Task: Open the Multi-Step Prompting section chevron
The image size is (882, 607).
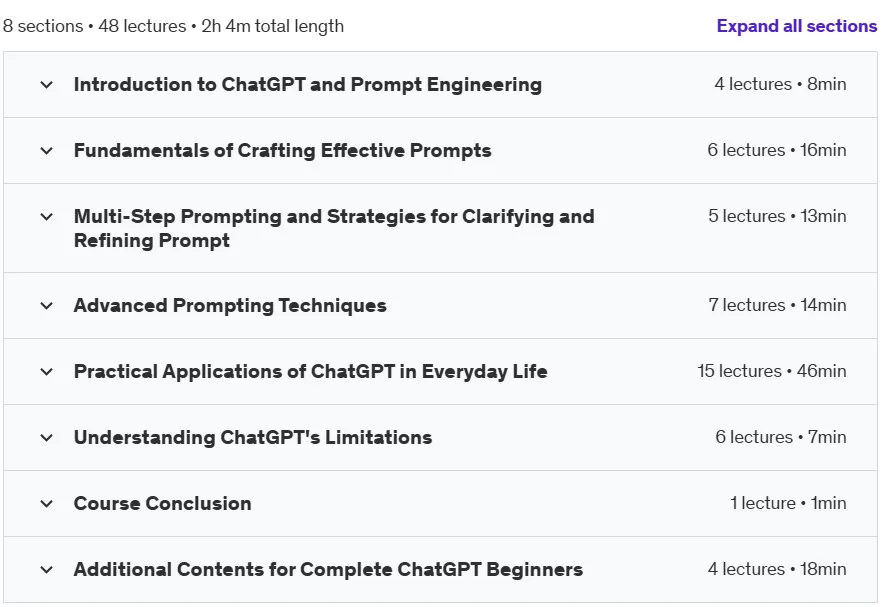Action: [x=47, y=217]
